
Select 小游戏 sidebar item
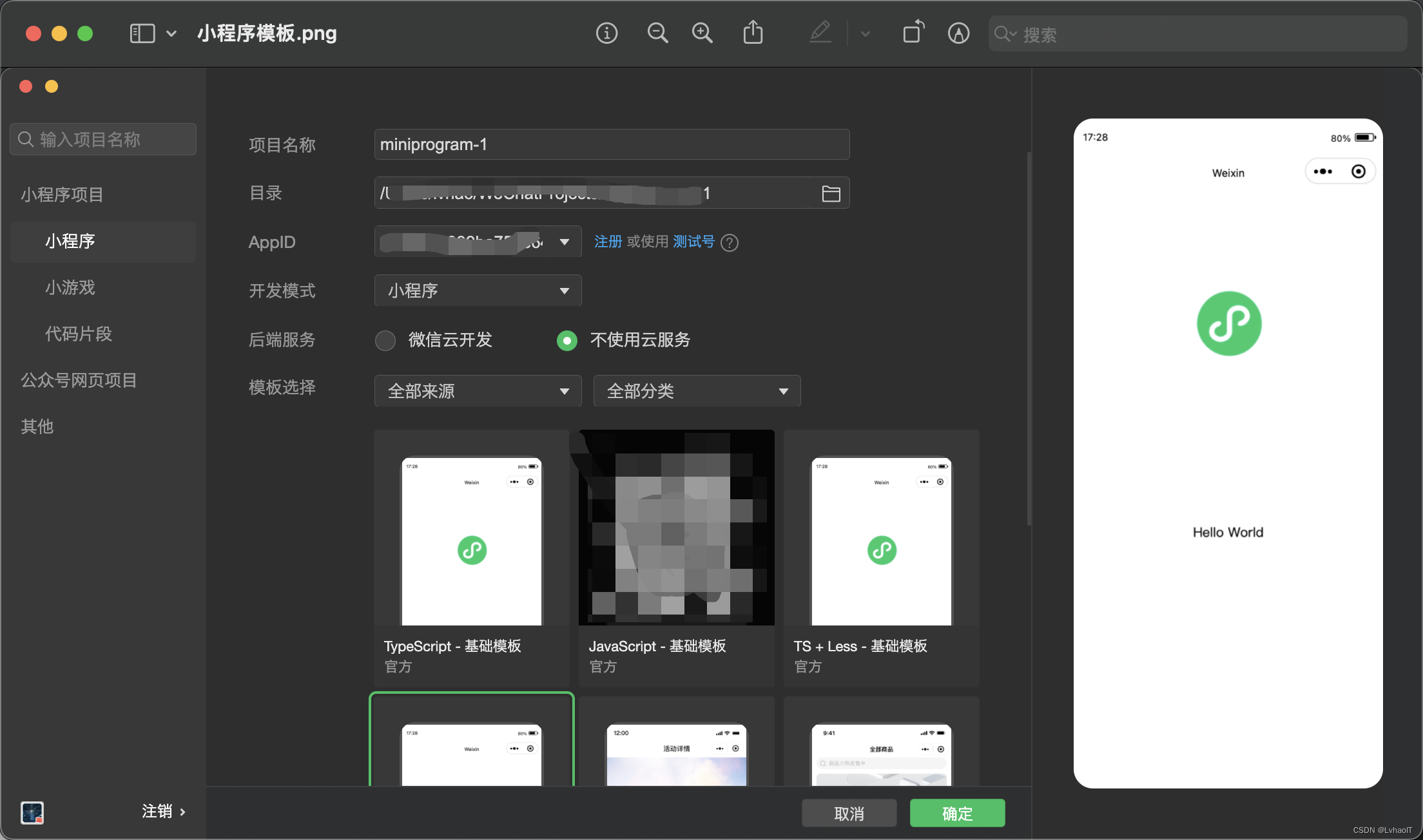70,287
